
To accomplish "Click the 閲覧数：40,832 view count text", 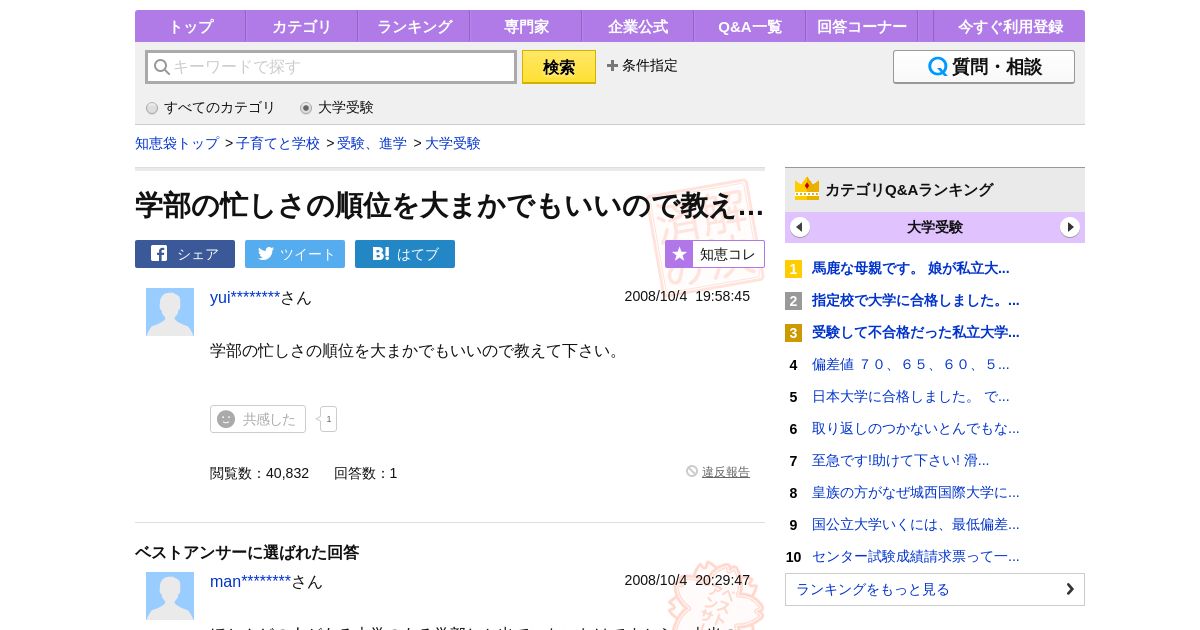I will pos(260,473).
